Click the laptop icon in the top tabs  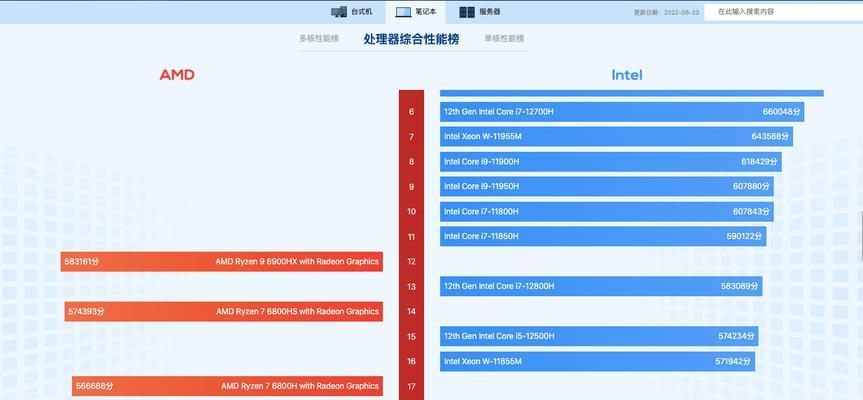point(403,12)
